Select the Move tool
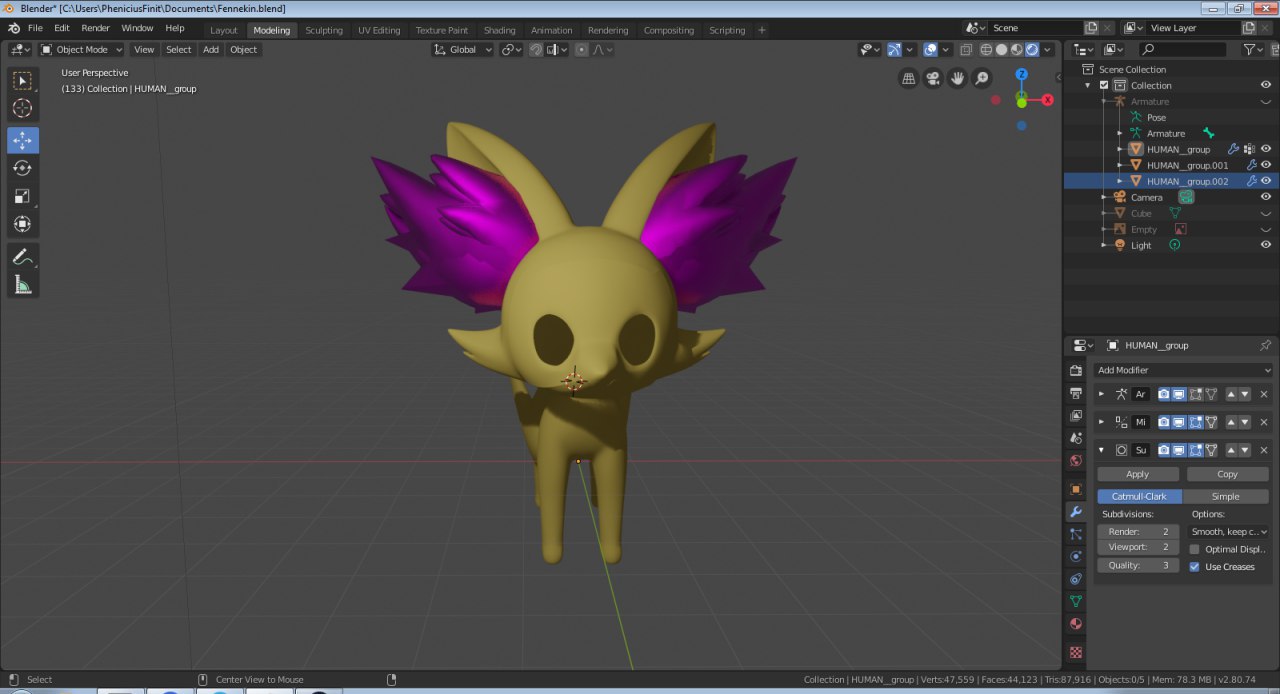Screen dimensions: 1280x694 coord(22,140)
